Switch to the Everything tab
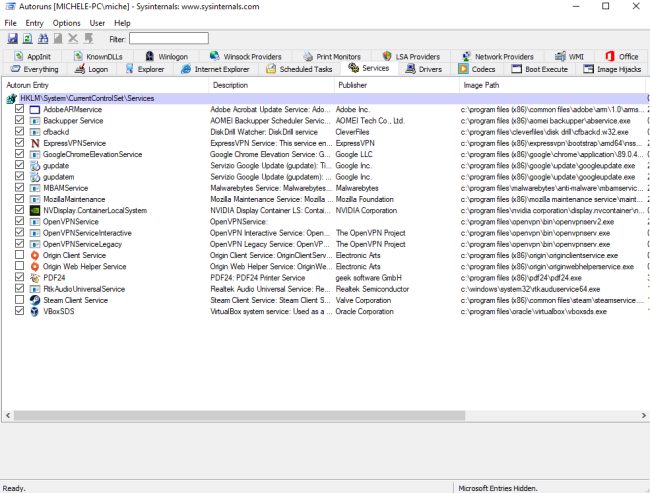Viewport: 650px width, 493px height. (35, 69)
